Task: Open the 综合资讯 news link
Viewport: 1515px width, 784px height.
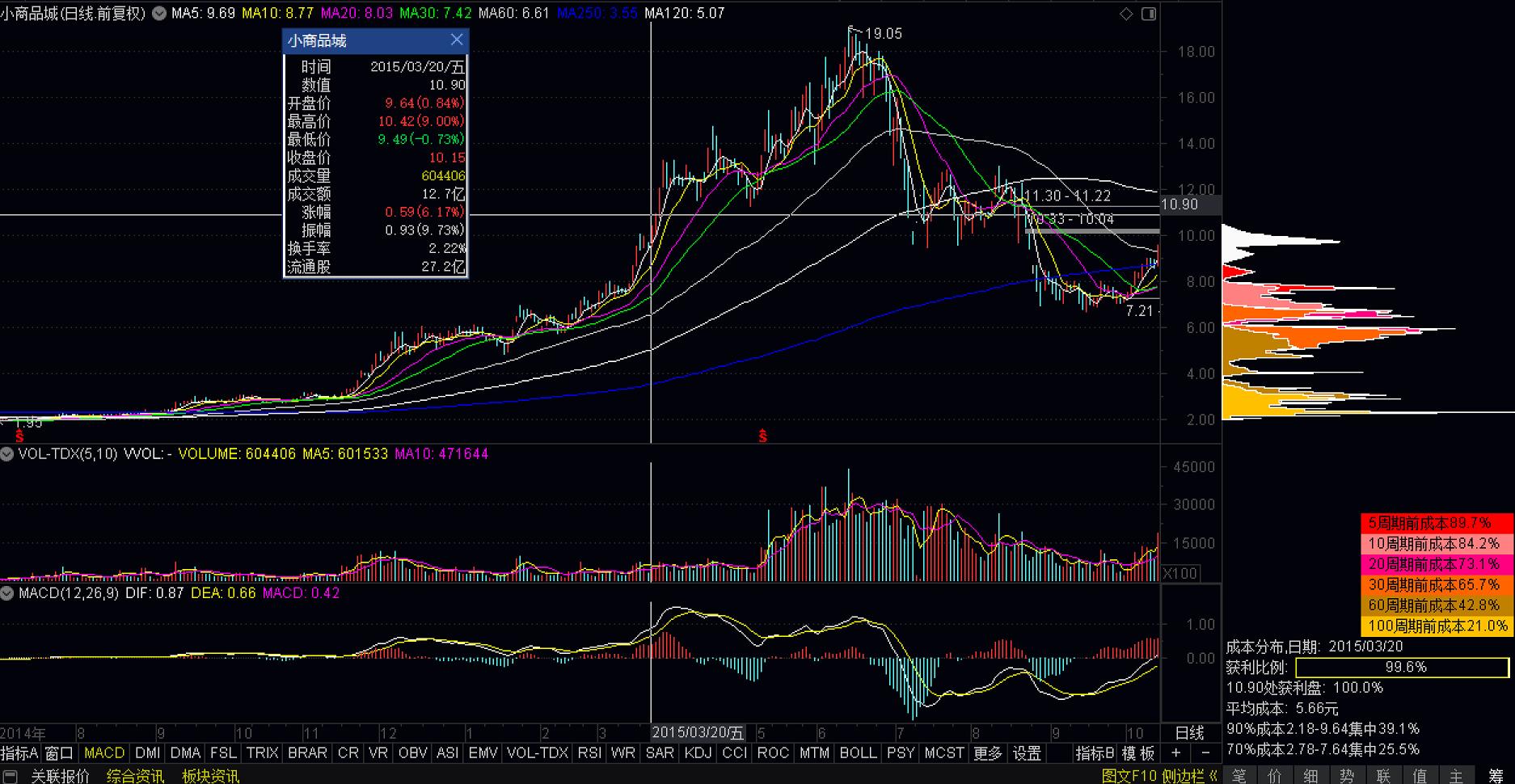Action: (x=135, y=777)
